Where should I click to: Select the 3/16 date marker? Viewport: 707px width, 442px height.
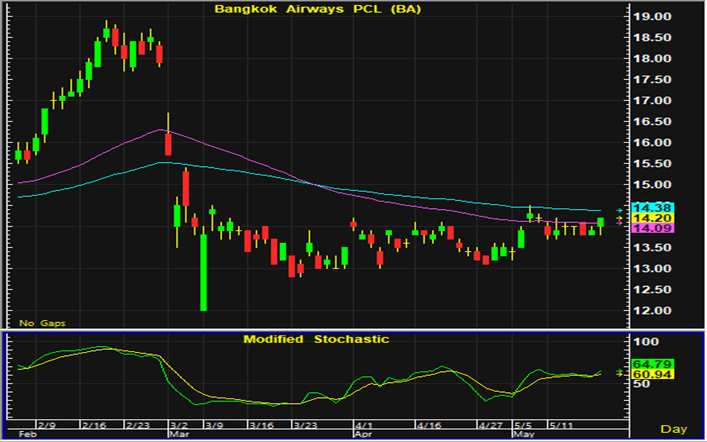pos(261,425)
